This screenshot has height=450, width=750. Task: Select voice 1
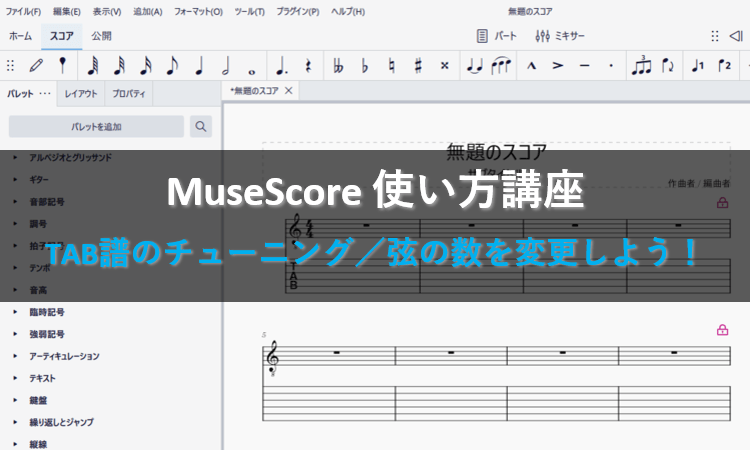(698, 66)
